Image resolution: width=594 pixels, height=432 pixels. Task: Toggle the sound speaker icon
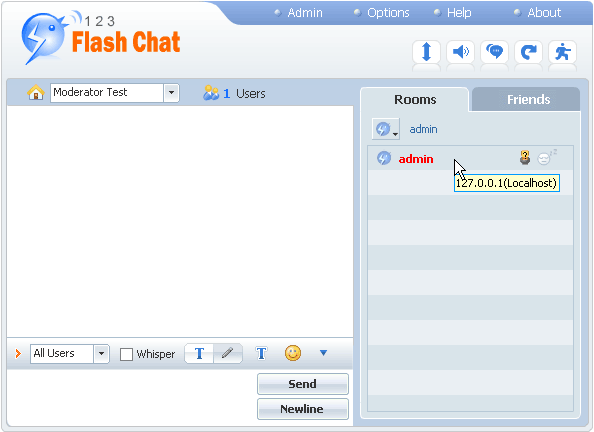461,52
